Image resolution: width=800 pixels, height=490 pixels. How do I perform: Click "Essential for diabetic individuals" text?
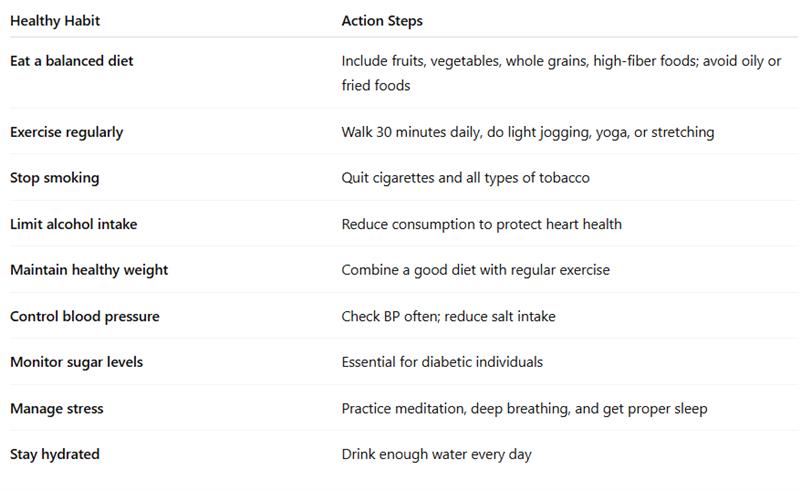442,362
